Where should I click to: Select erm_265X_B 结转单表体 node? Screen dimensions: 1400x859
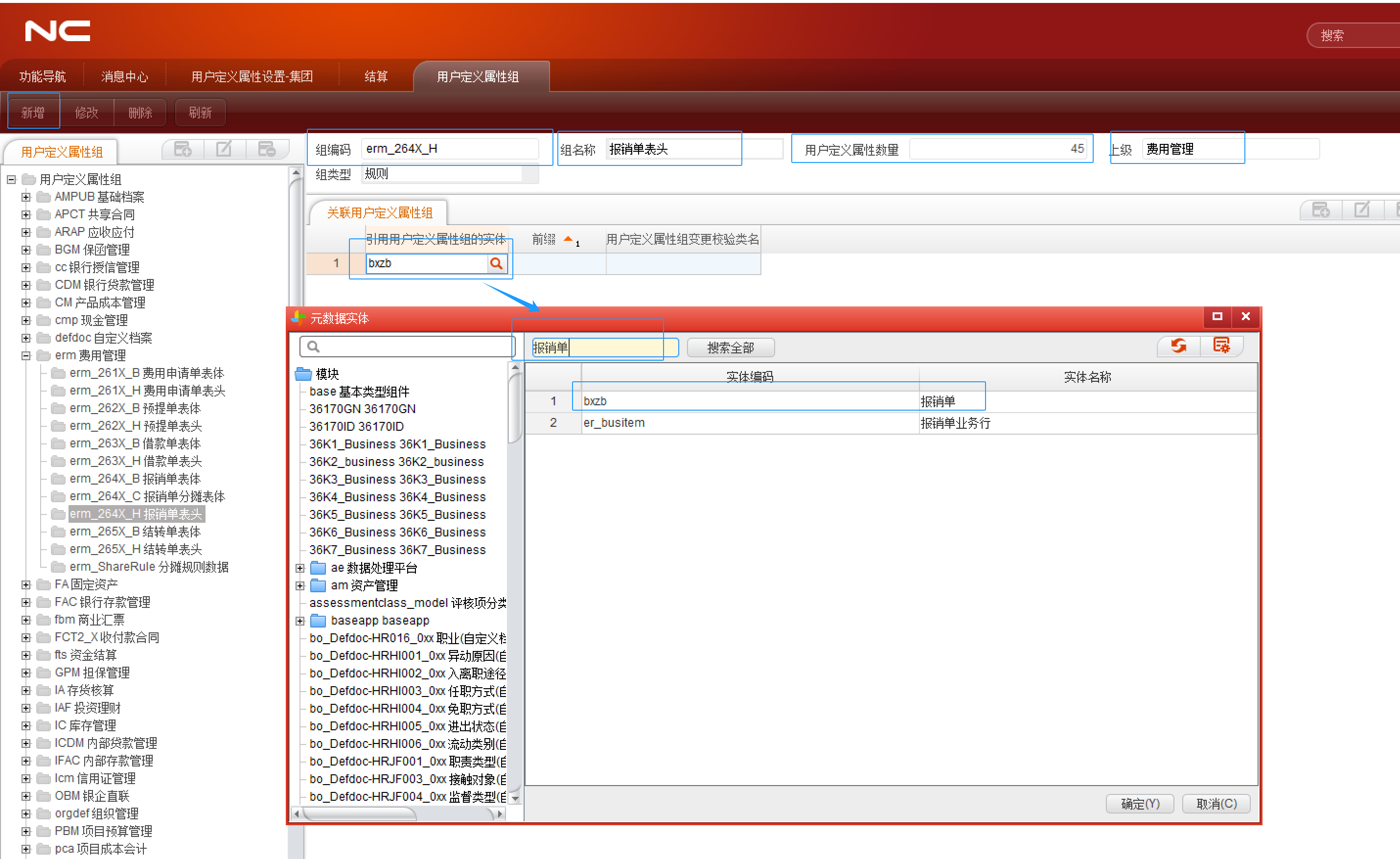[135, 532]
